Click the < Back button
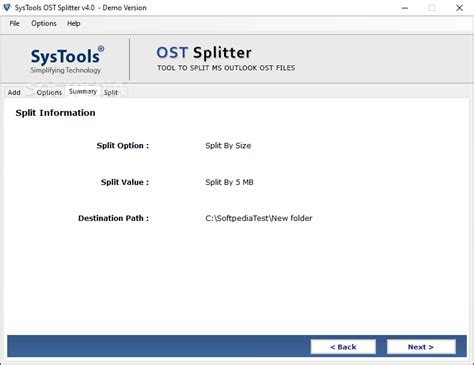Viewport: 474px width, 365px height. point(343,347)
